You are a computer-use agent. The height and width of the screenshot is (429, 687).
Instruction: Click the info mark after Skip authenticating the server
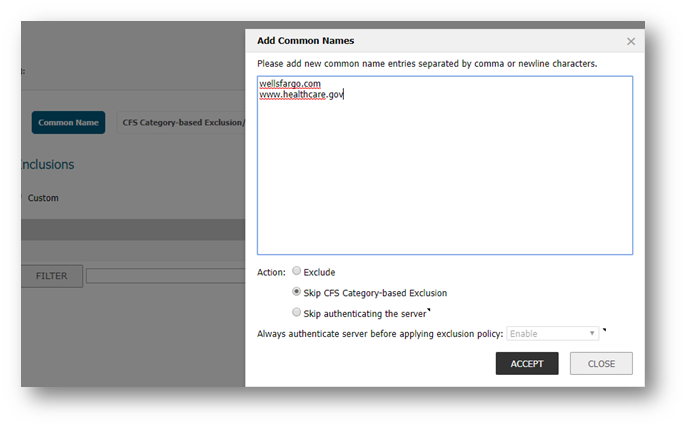[x=429, y=310]
